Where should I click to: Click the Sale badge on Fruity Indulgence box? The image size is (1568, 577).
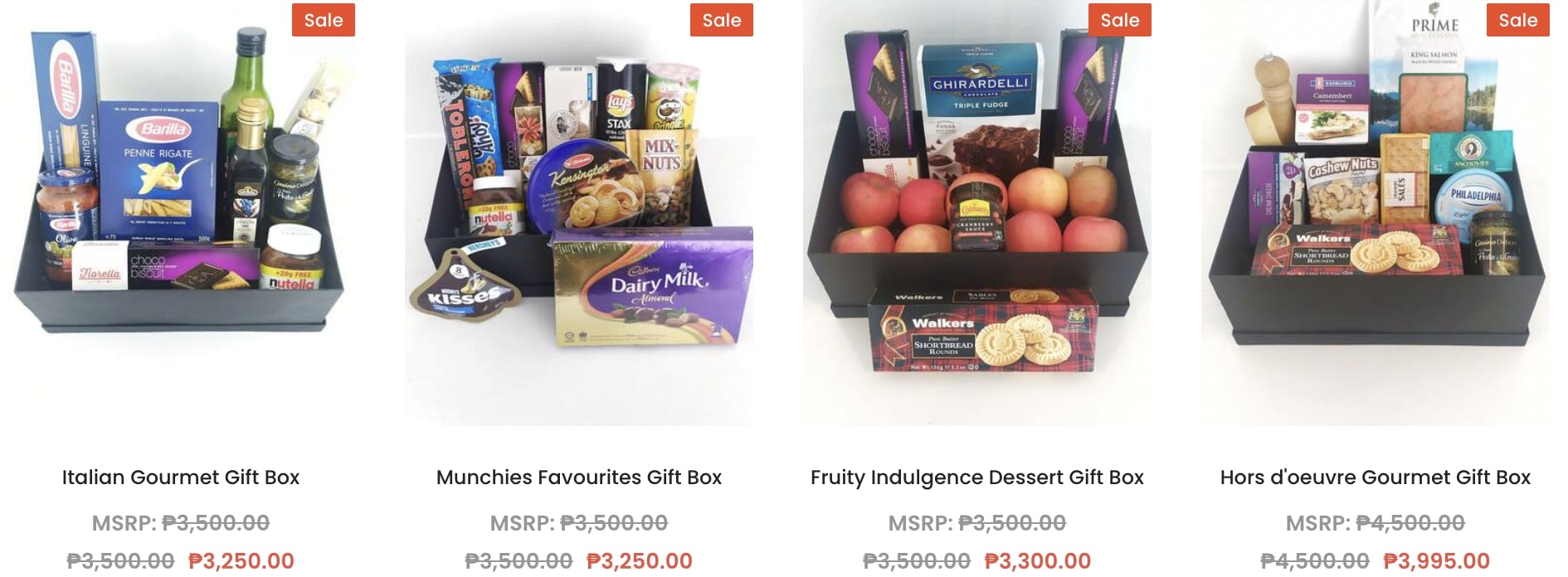1120,20
